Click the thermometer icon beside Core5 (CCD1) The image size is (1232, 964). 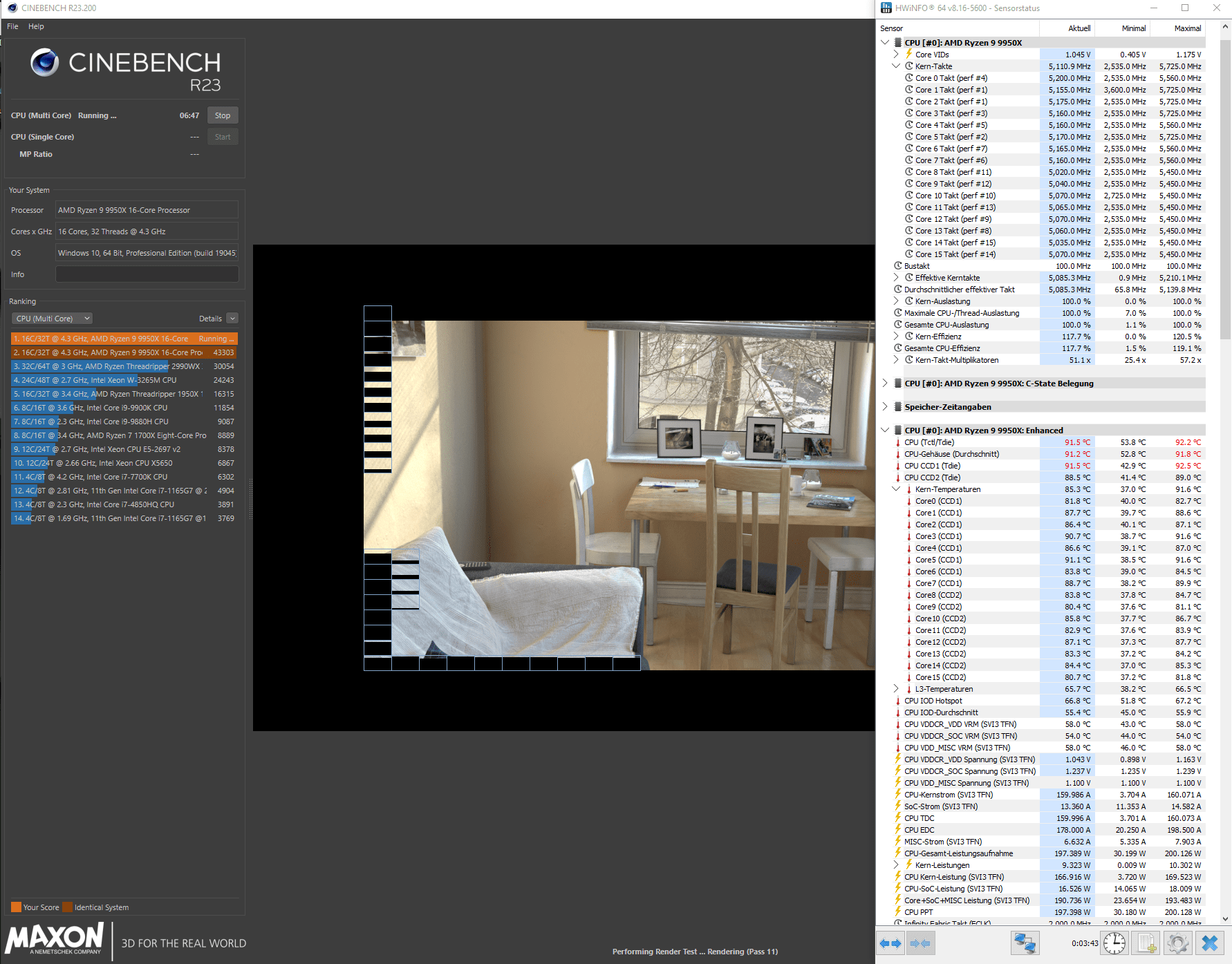[x=909, y=560]
